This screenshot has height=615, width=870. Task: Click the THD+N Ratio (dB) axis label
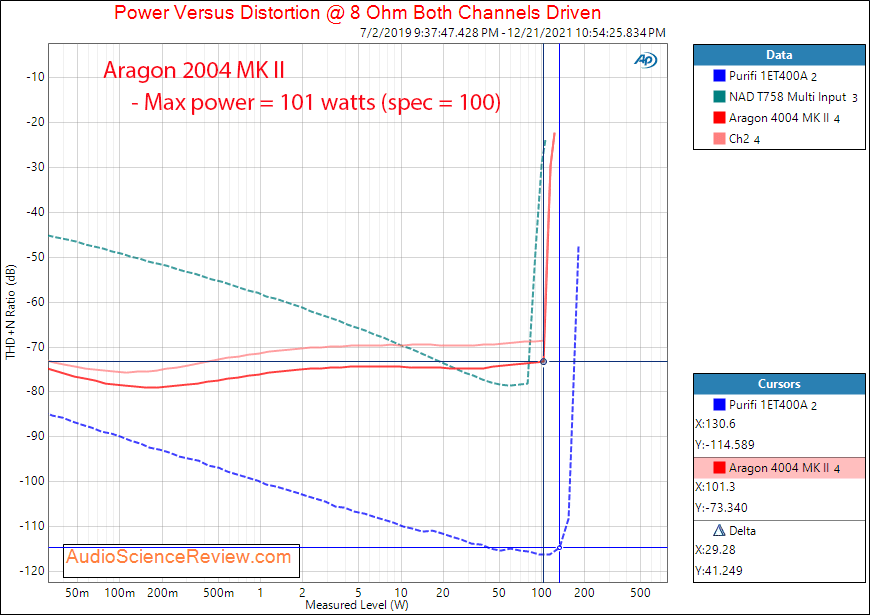[x=11, y=311]
